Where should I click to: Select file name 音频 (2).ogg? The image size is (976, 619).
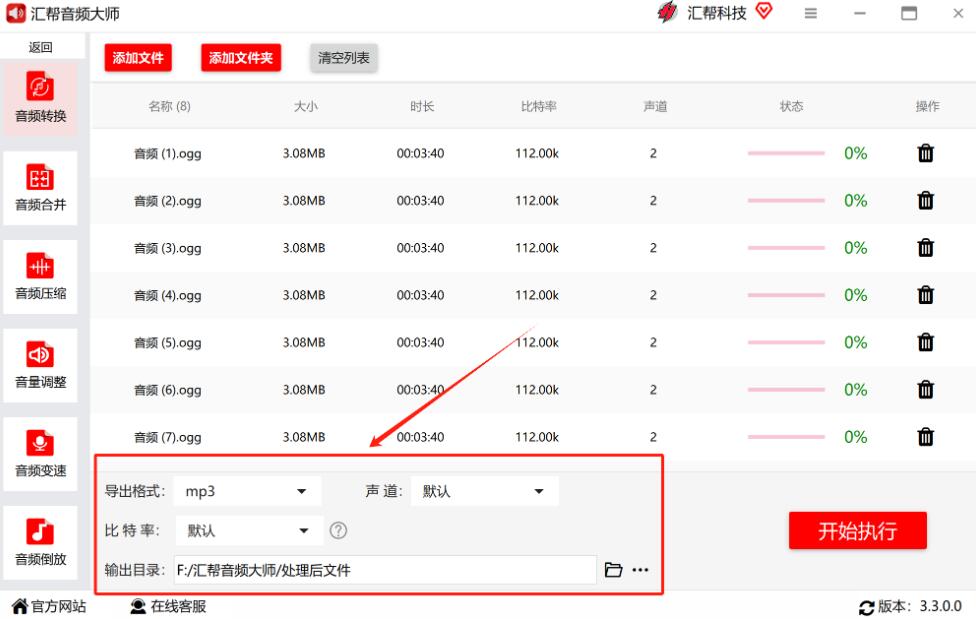click(168, 201)
